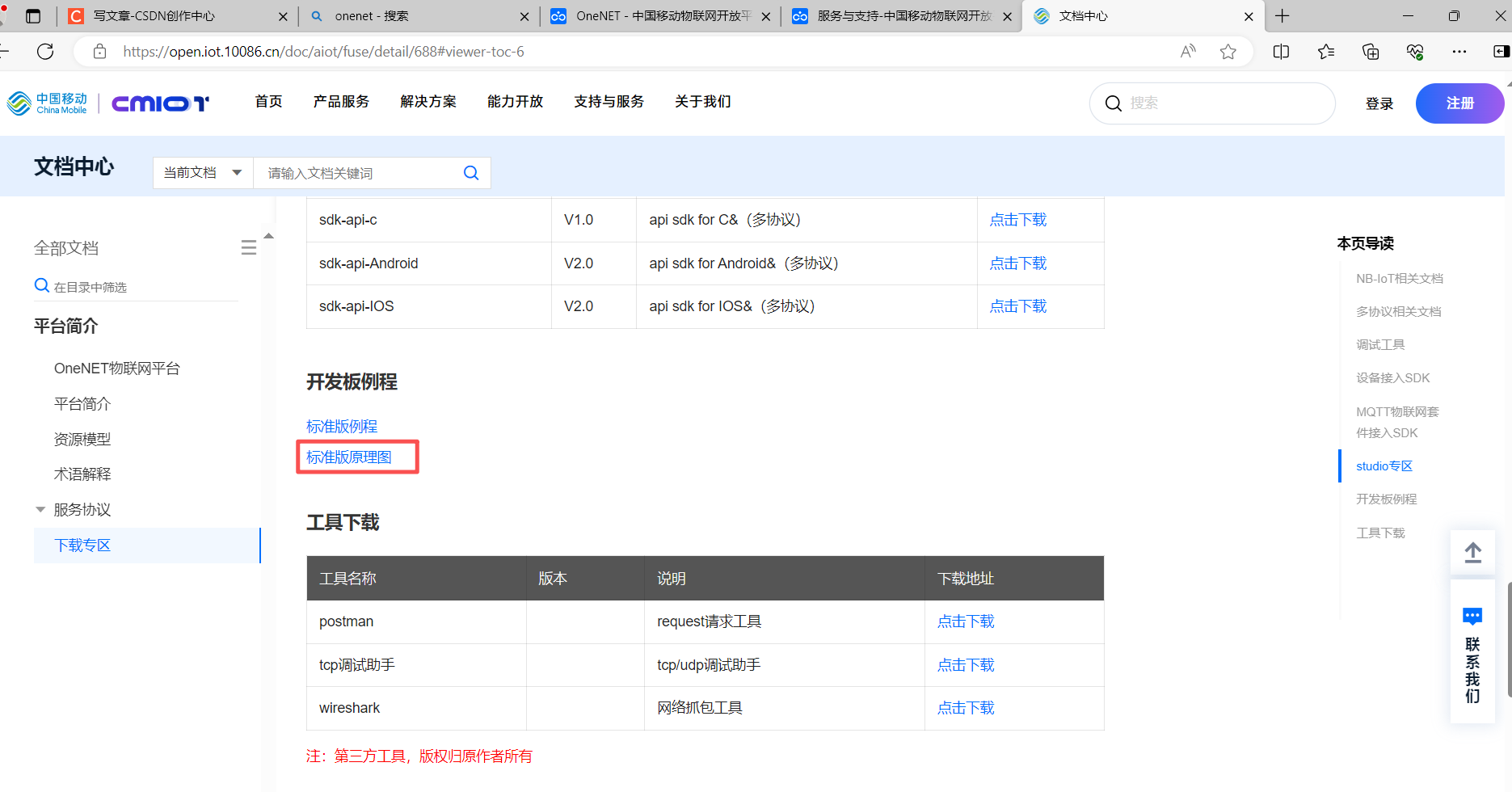This screenshot has height=792, width=1512.
Task: Open the Favorites list icon
Action: coord(1326,52)
